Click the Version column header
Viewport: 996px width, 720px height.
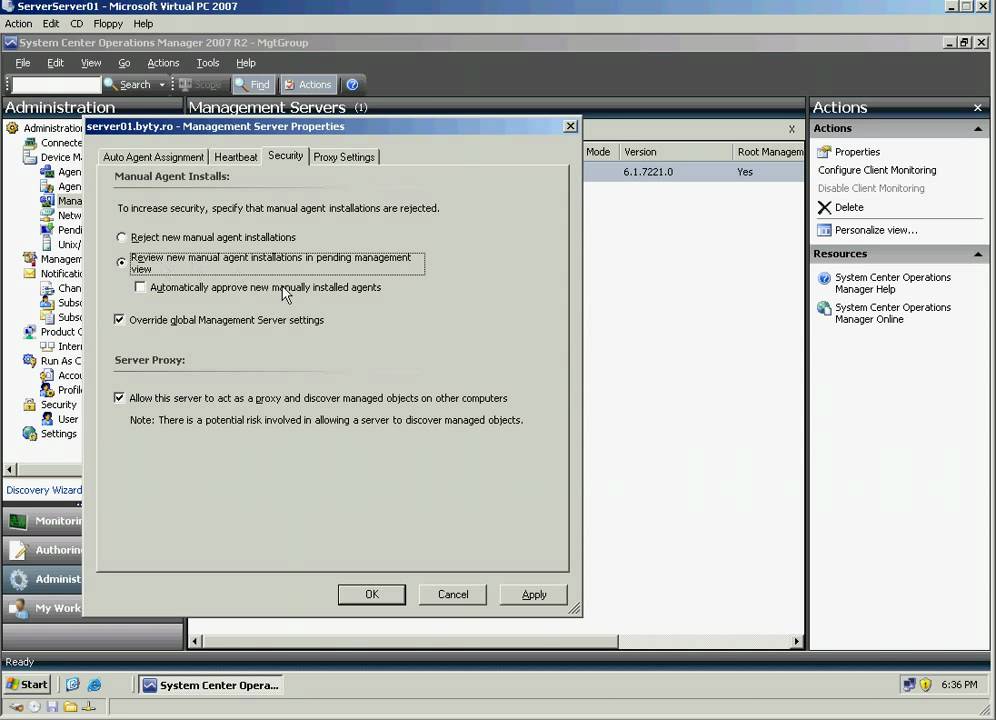pos(675,152)
